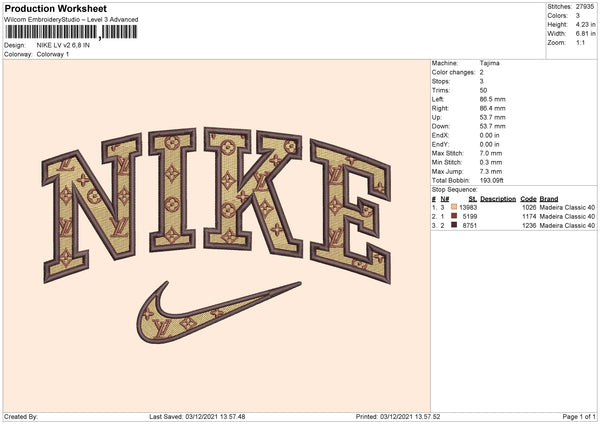
Task: Click the Production Worksheet title
Action: click(x=55, y=8)
